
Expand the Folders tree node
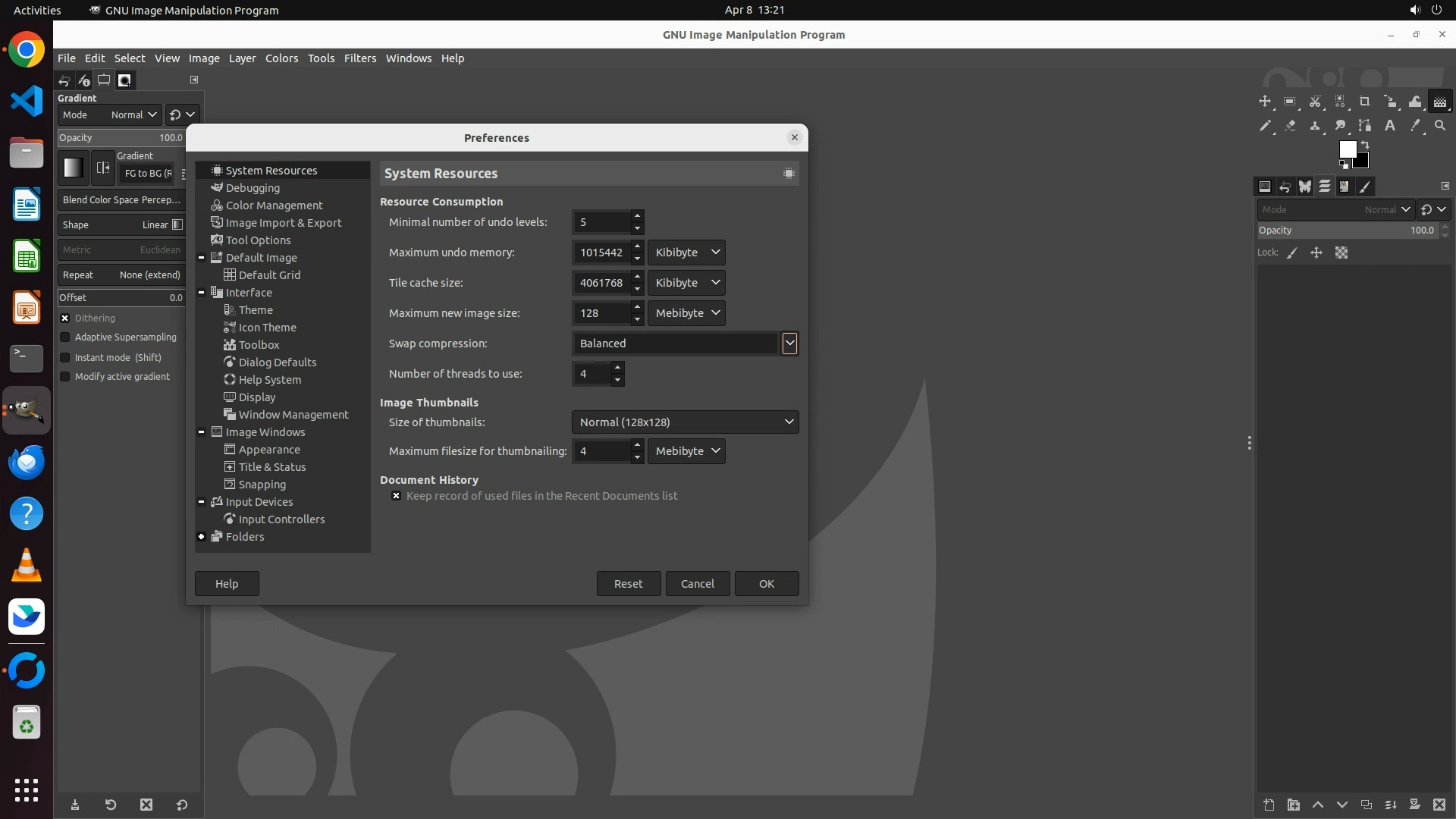pyautogui.click(x=202, y=537)
